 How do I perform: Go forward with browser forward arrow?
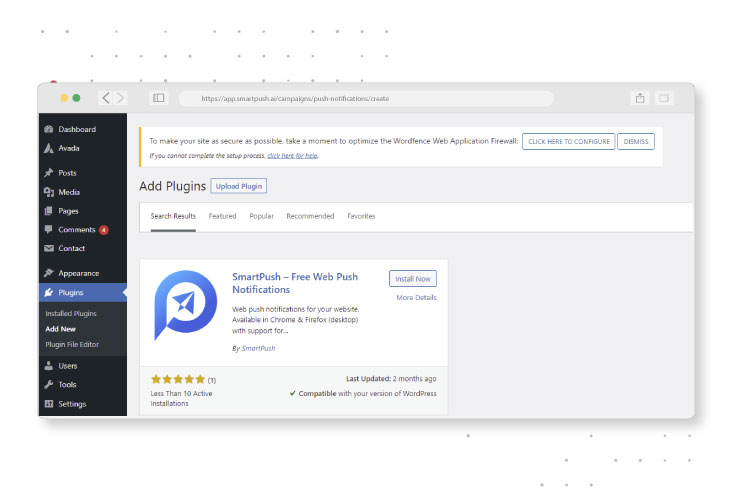pos(120,98)
